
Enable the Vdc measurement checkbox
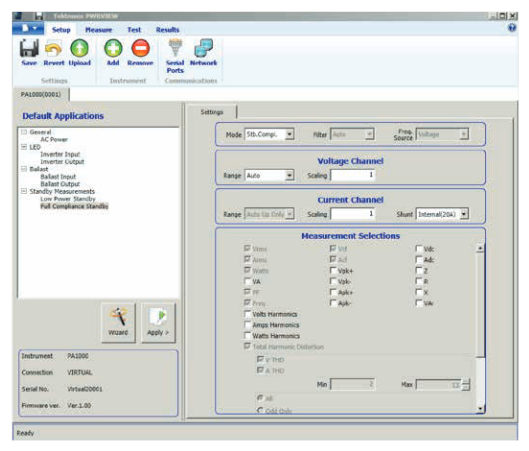[x=419, y=249]
